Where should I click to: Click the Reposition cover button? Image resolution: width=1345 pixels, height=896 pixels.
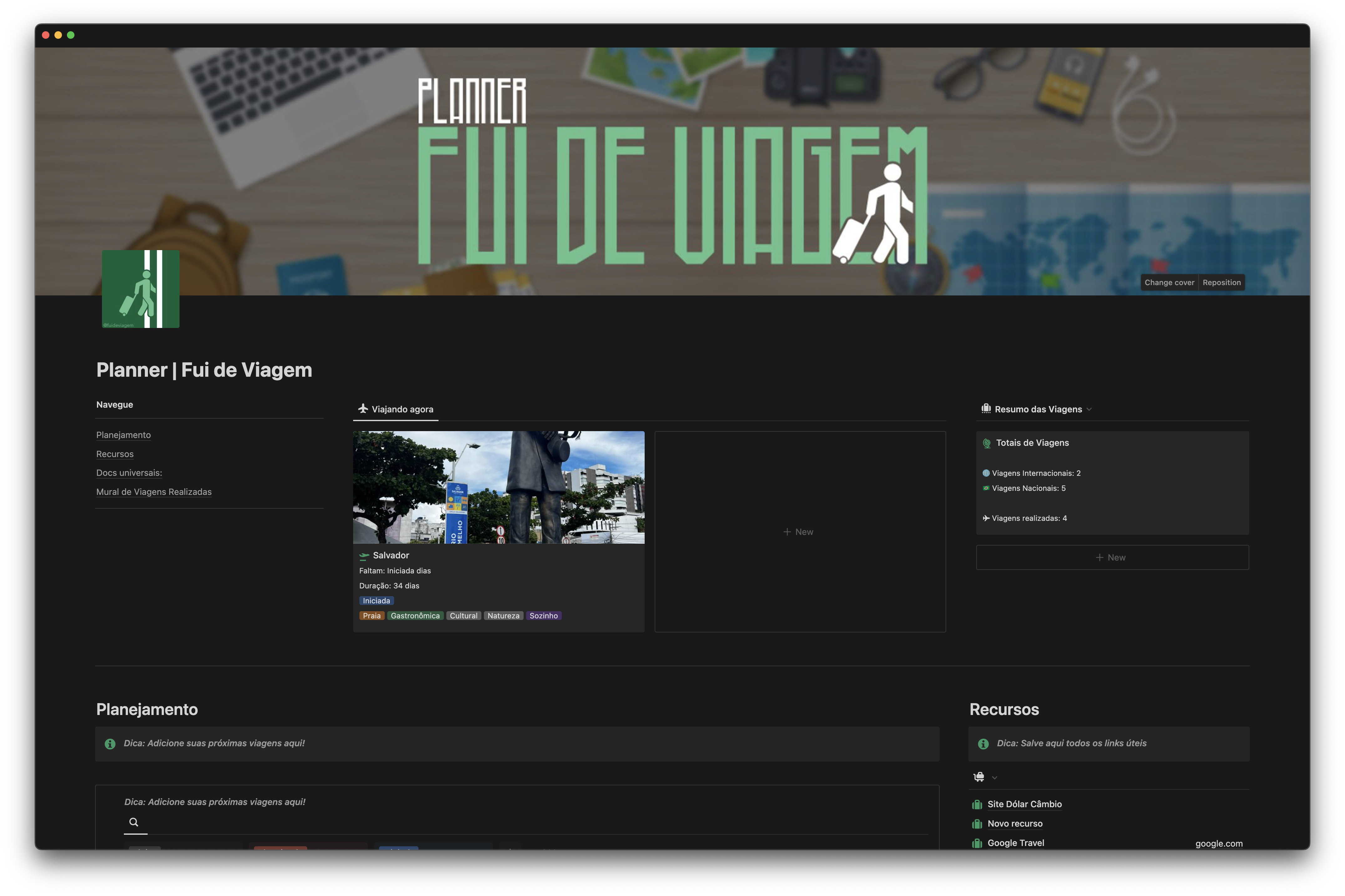coord(1221,282)
